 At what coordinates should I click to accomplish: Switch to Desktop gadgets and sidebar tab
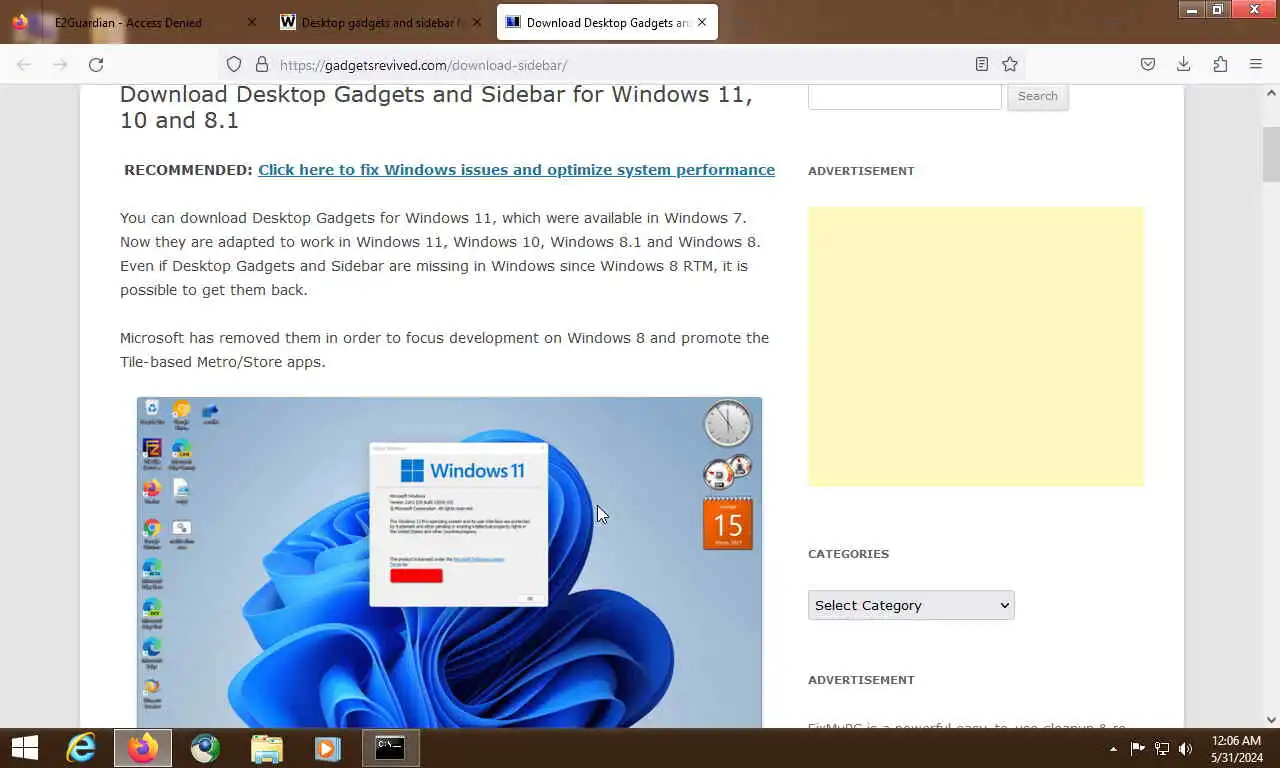point(380,22)
